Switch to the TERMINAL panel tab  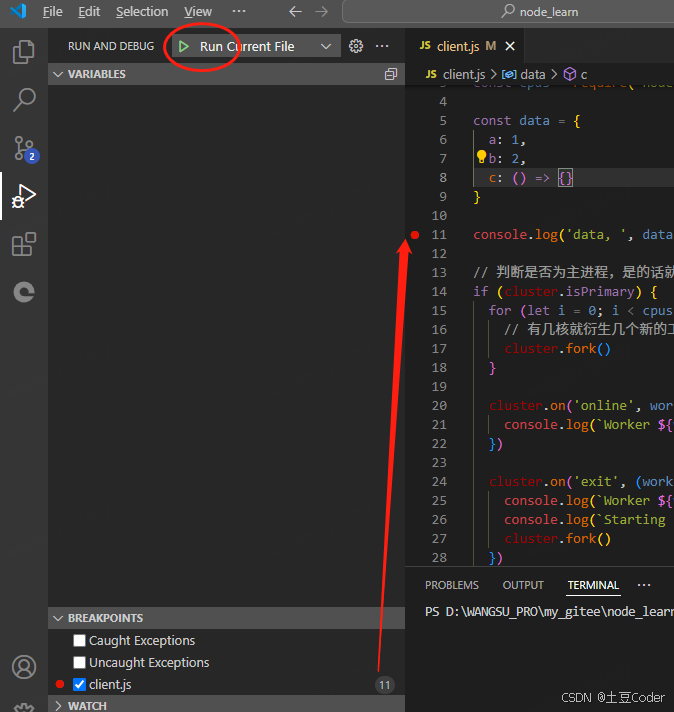(593, 585)
